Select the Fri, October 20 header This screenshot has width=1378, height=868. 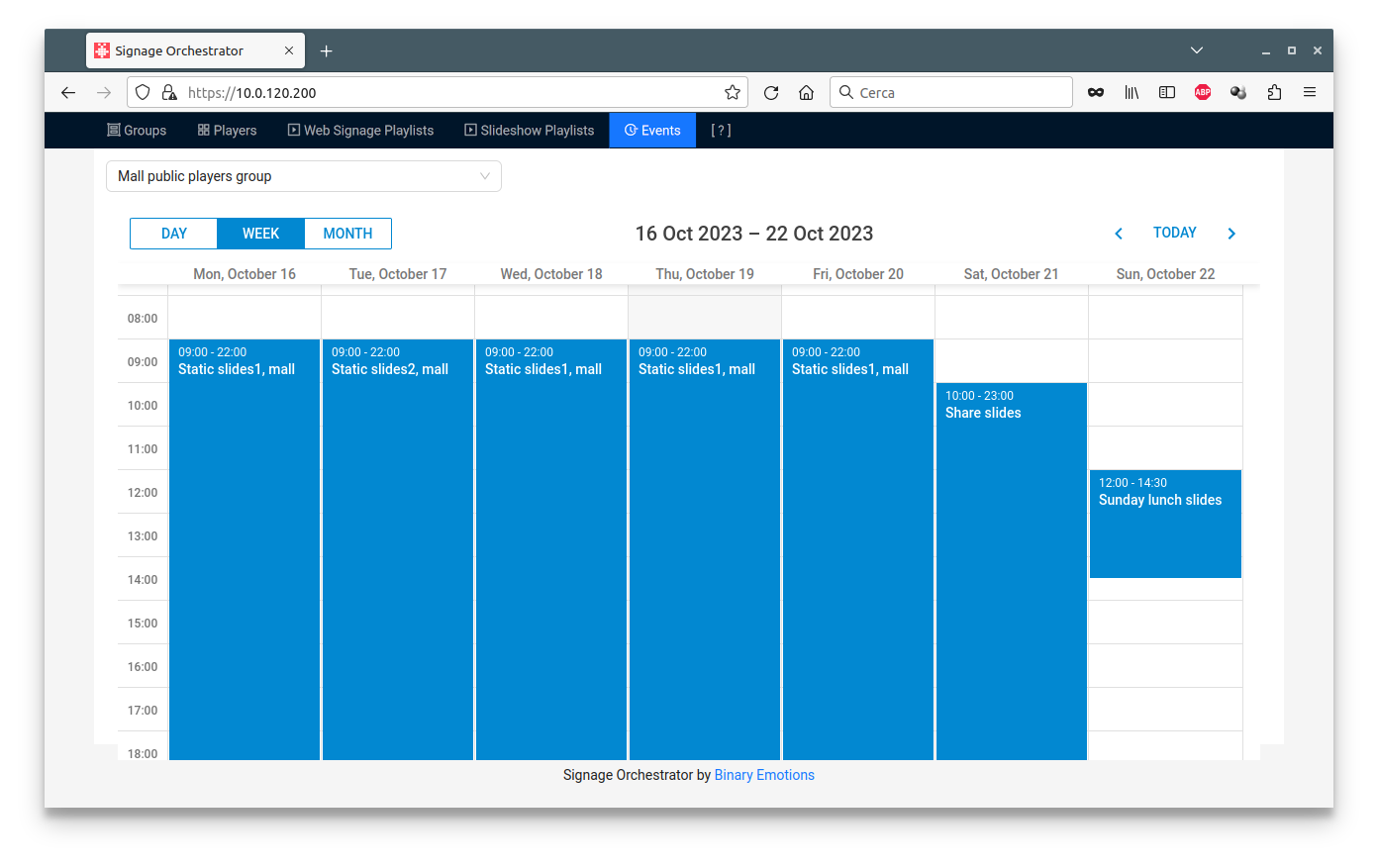coord(858,274)
